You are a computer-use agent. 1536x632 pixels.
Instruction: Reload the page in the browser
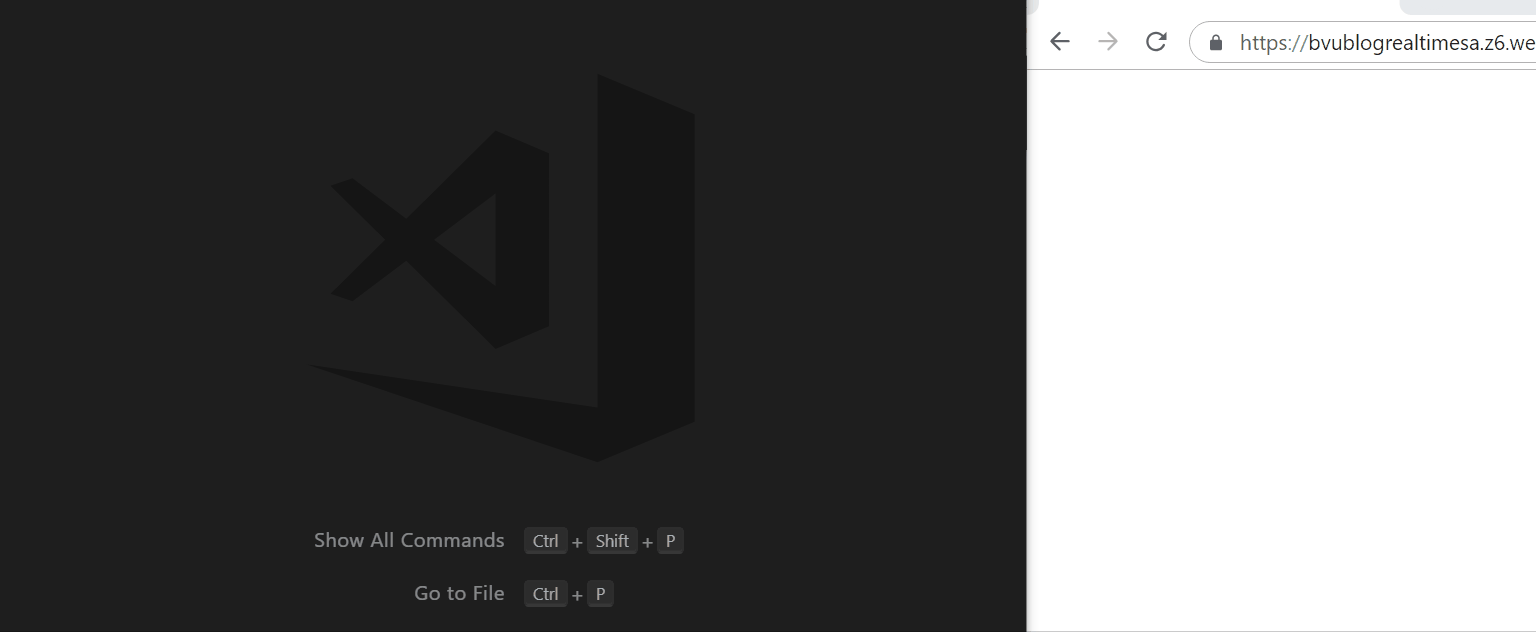pos(1156,41)
